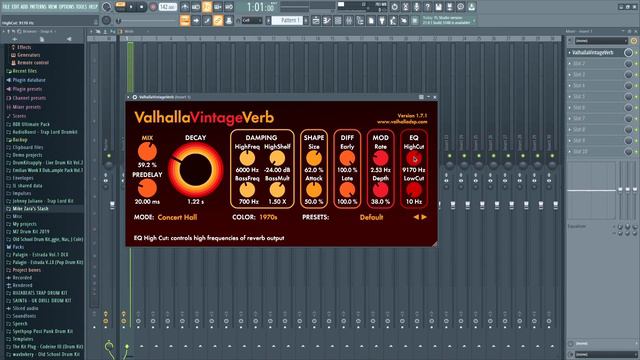The width and height of the screenshot is (640, 360).
Task: Expand ValhallaVintageVerb slot arrow menu
Action: 569,53
